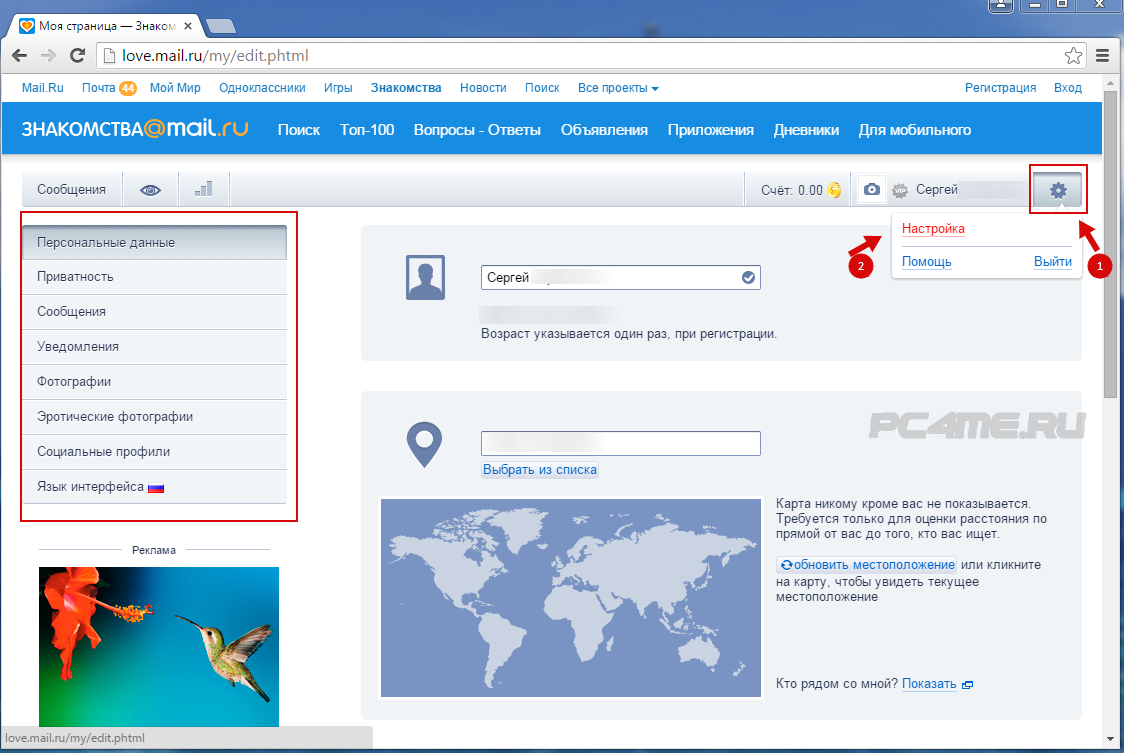
Task: Click the coin icon next to Счёт
Action: click(x=834, y=190)
